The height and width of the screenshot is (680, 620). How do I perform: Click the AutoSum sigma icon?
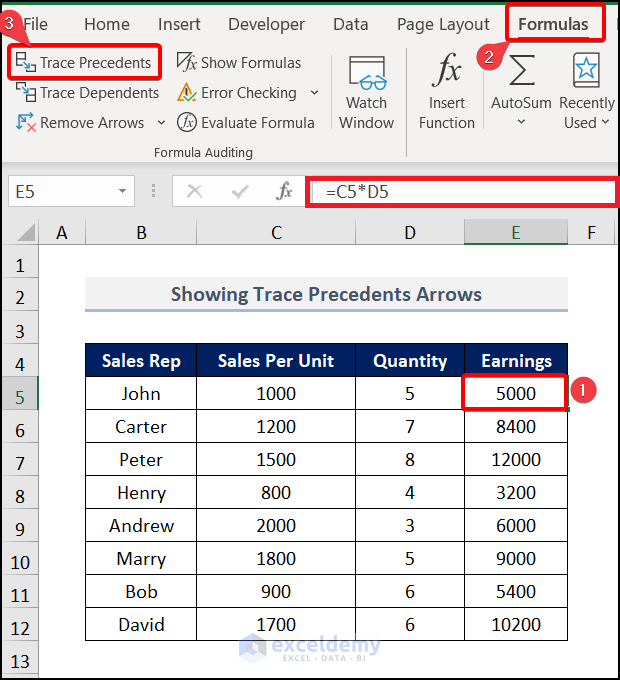(521, 72)
